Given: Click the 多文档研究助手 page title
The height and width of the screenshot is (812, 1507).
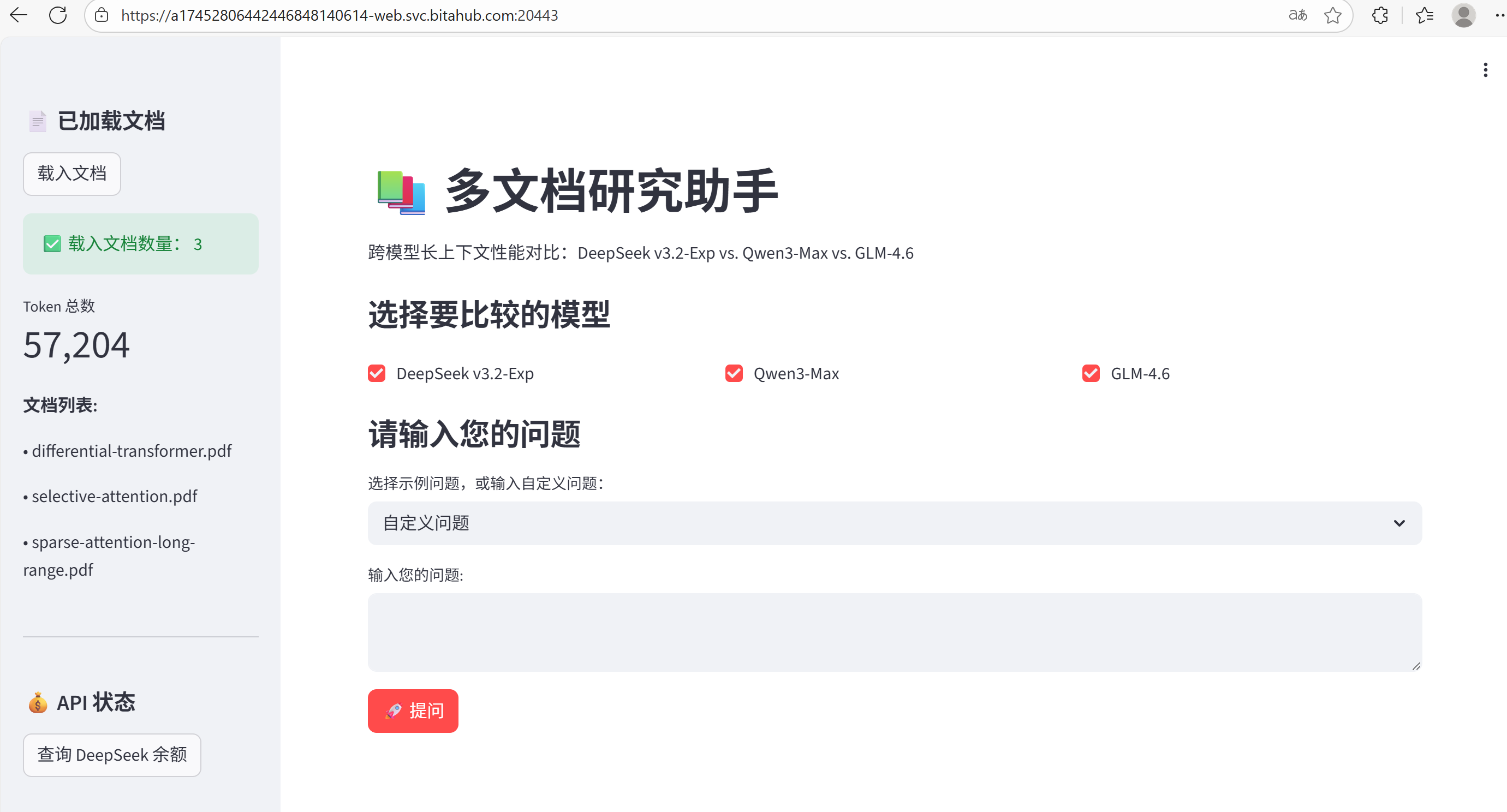Looking at the screenshot, I should tap(611, 190).
